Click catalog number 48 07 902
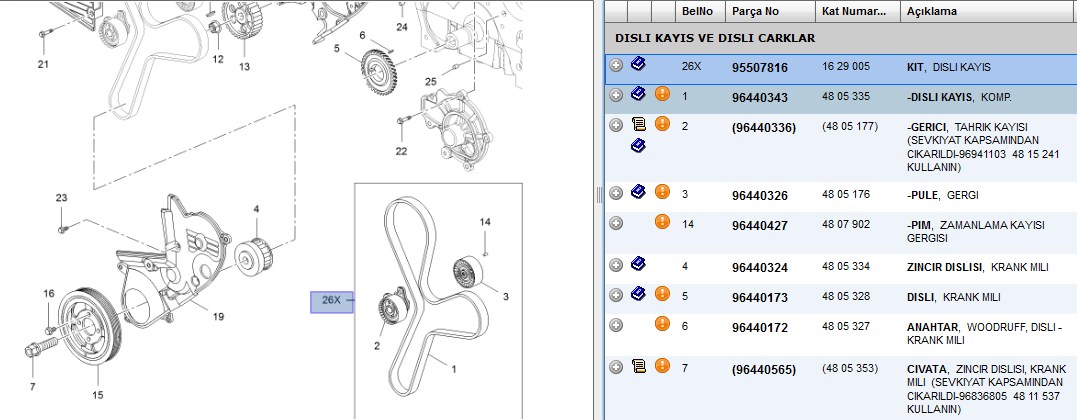Viewport: 1077px width, 420px height. [846, 224]
